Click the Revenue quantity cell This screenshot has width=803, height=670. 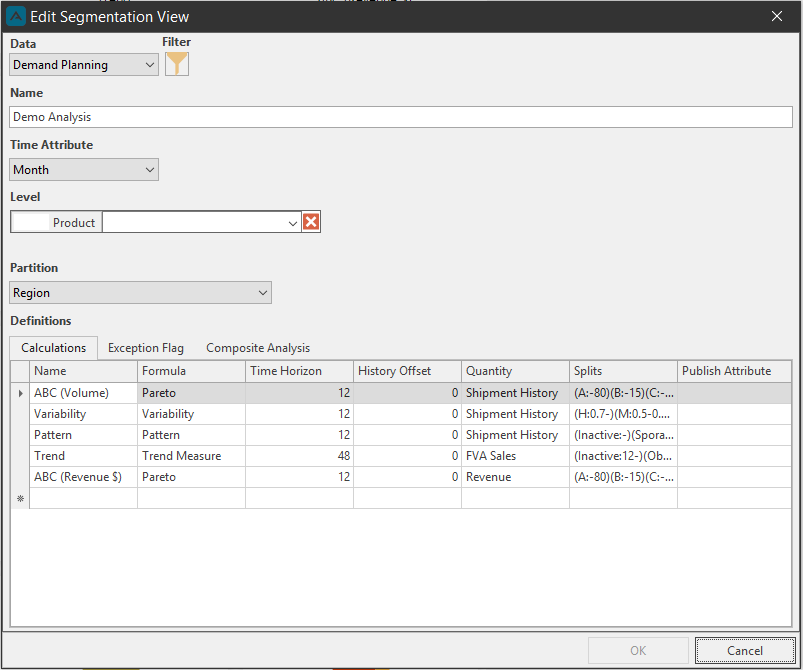point(516,477)
